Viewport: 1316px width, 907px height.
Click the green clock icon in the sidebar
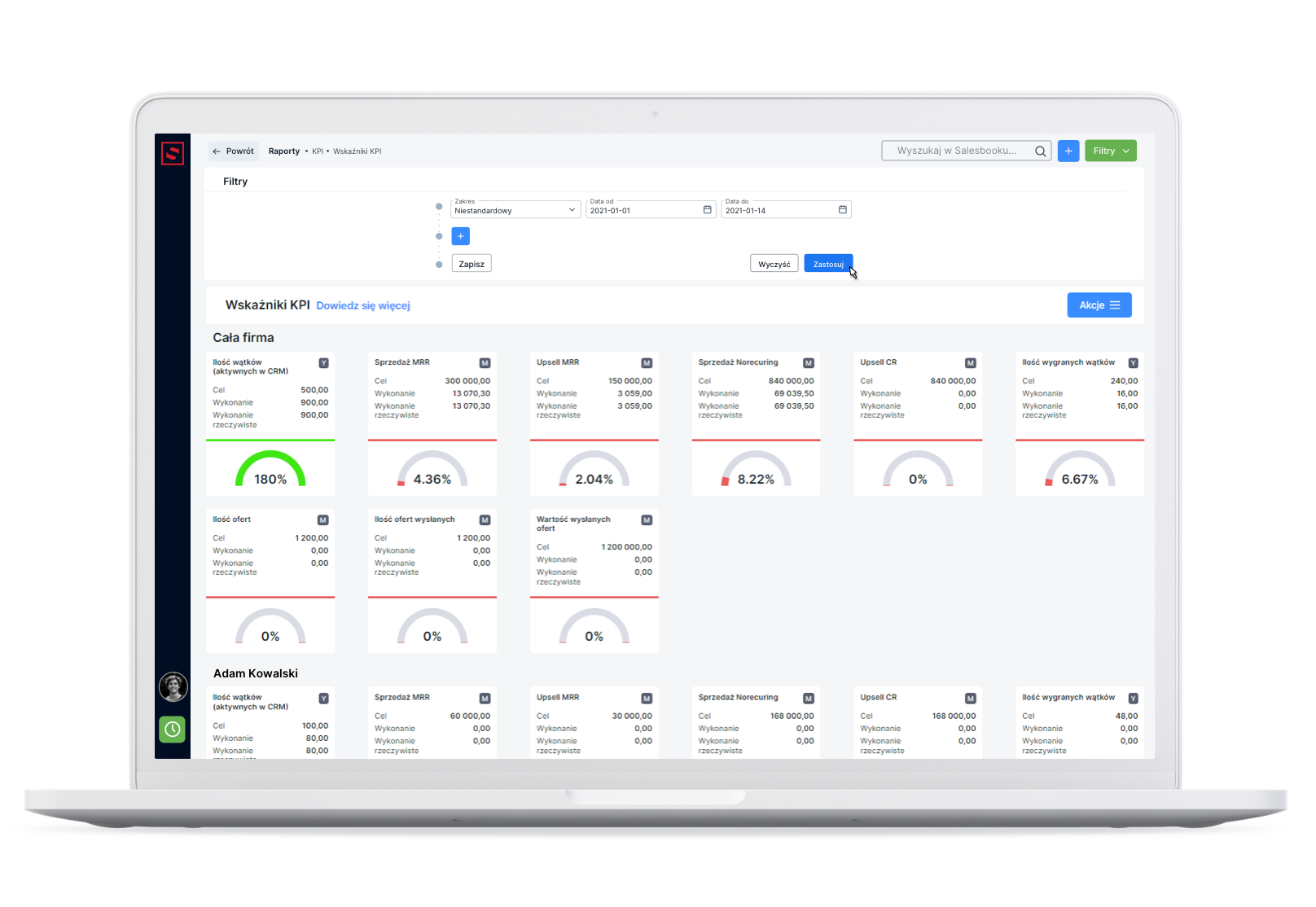coord(173,730)
